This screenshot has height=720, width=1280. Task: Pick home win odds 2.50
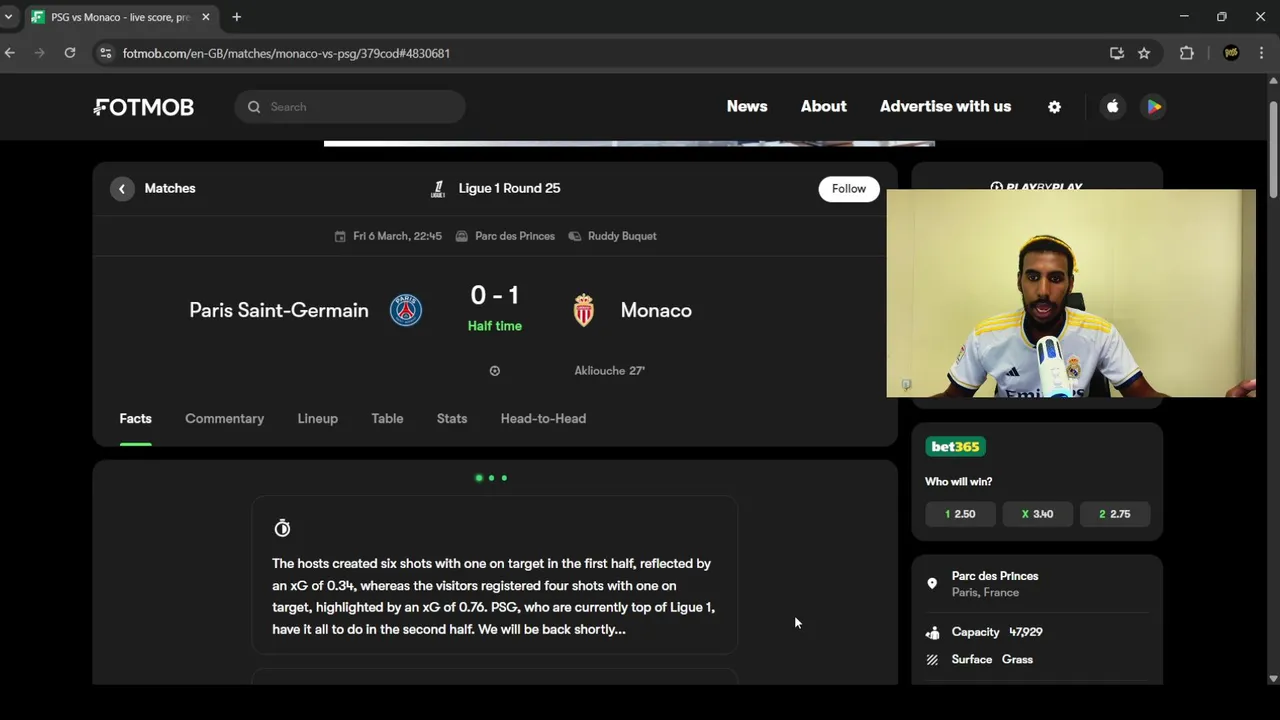[960, 514]
